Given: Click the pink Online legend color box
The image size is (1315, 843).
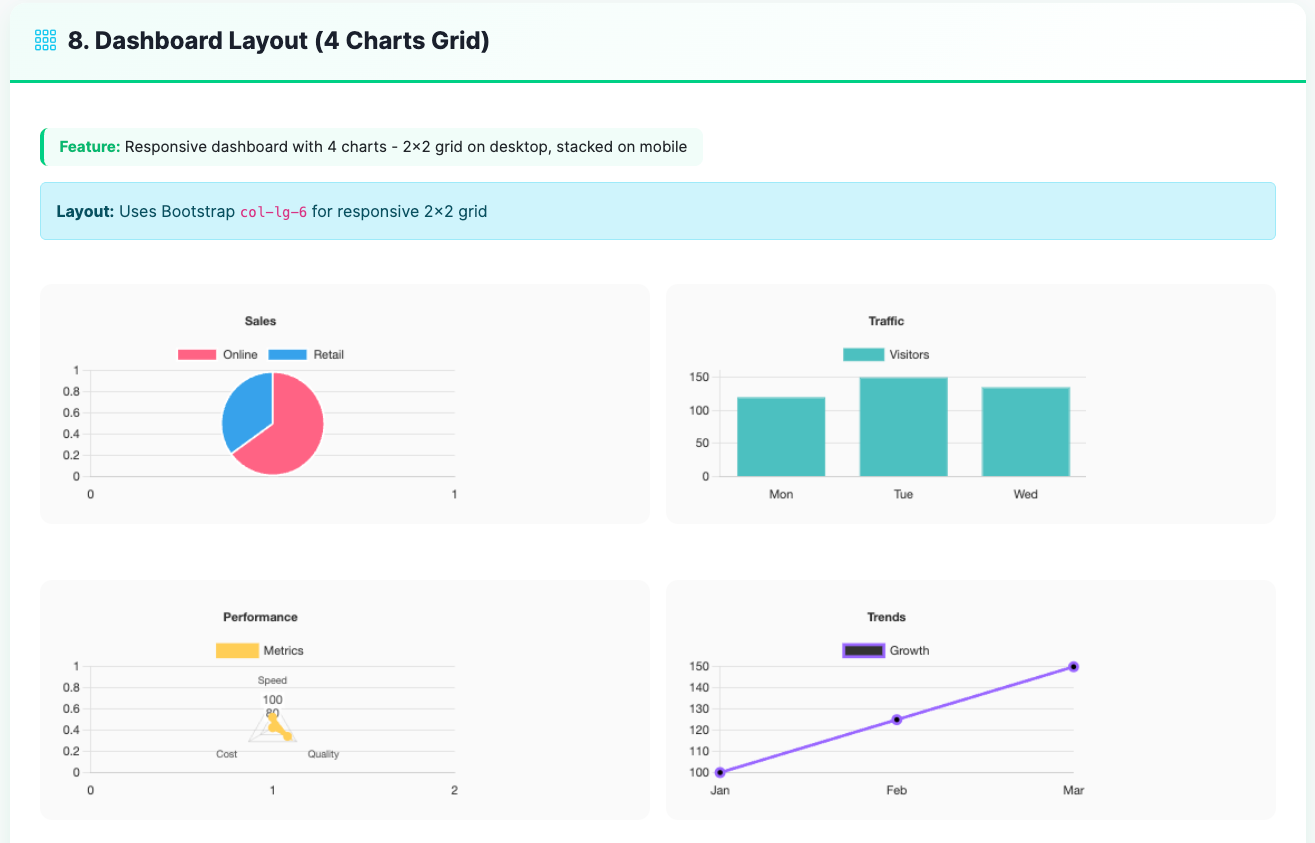Looking at the screenshot, I should tap(197, 355).
